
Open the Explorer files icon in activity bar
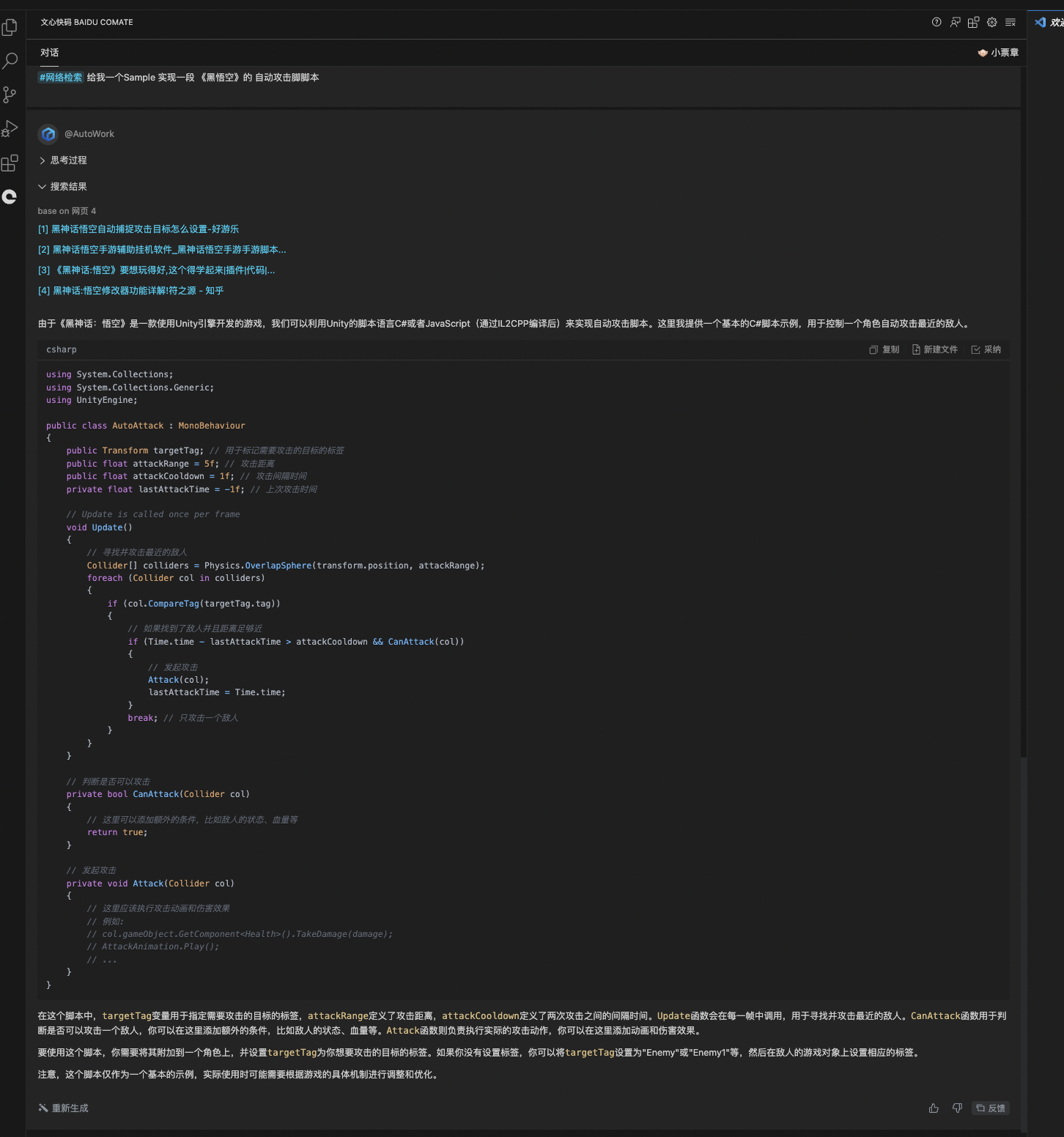click(x=10, y=28)
